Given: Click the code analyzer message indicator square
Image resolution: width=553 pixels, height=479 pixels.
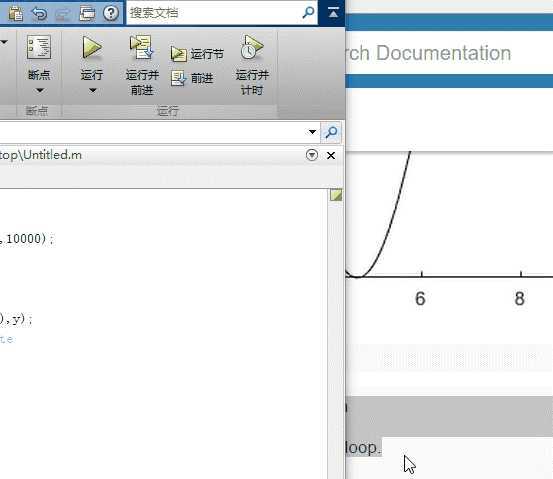Looking at the screenshot, I should point(336,195).
